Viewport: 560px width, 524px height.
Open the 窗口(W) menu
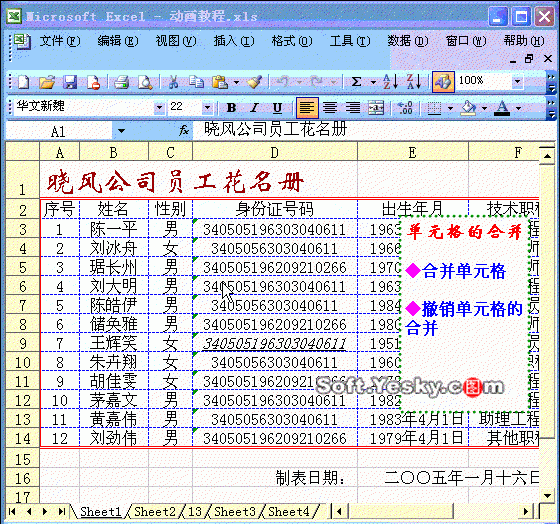[x=466, y=41]
